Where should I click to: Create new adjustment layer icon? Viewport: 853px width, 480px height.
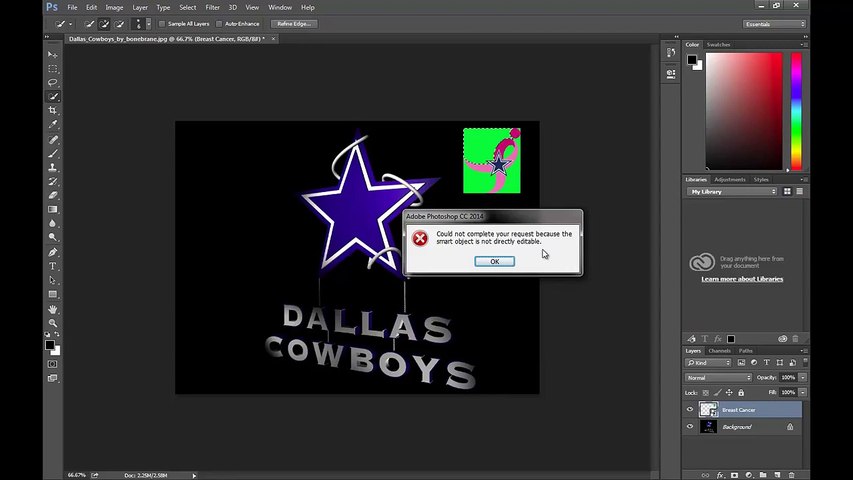749,475
